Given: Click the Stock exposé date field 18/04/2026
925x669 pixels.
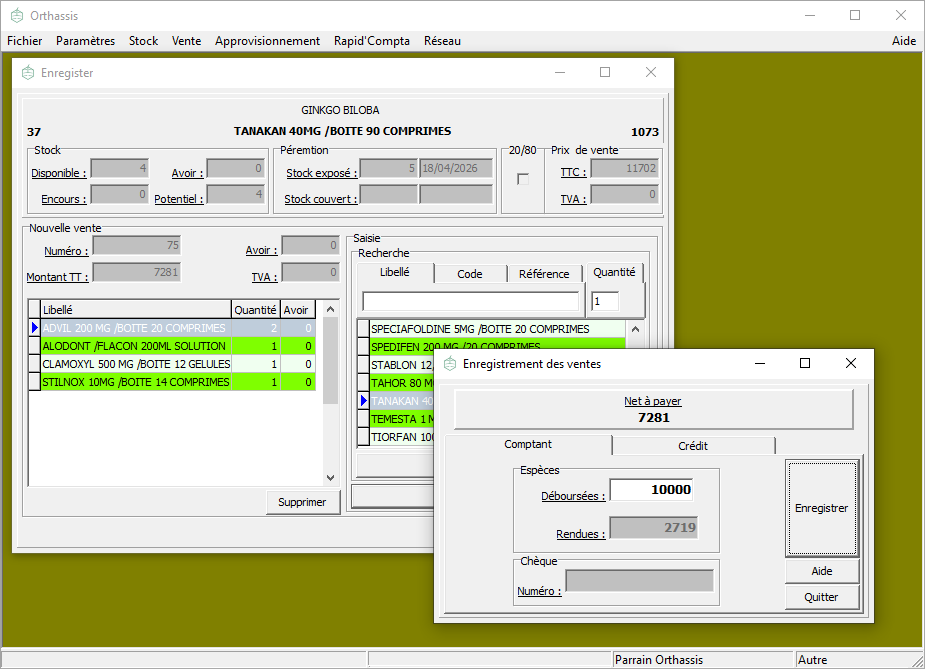Looking at the screenshot, I should [456, 169].
